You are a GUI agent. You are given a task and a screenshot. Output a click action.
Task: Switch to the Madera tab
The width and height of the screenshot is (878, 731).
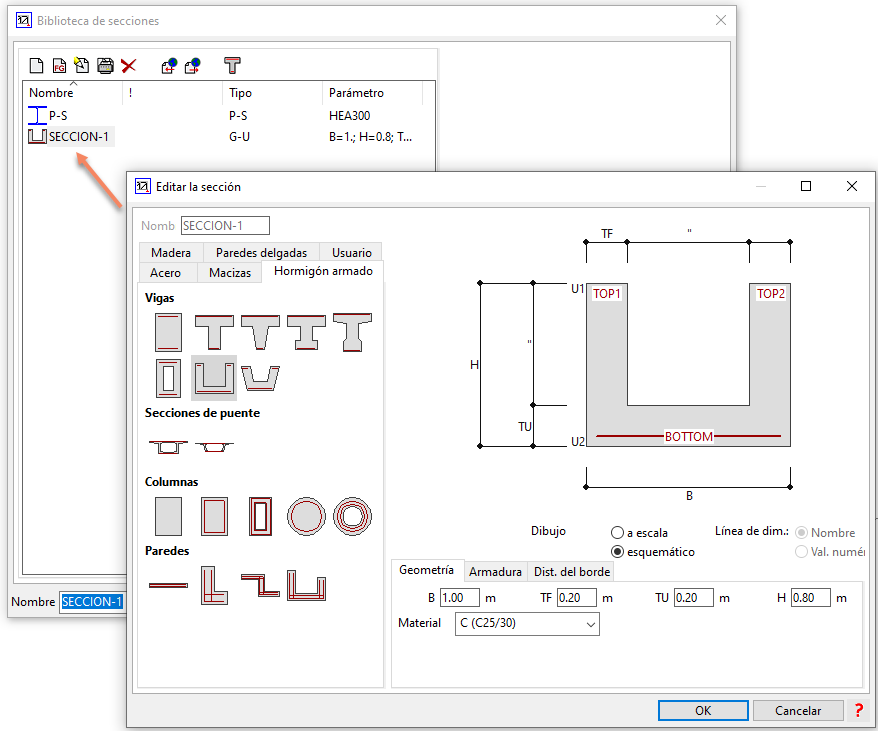point(171,253)
